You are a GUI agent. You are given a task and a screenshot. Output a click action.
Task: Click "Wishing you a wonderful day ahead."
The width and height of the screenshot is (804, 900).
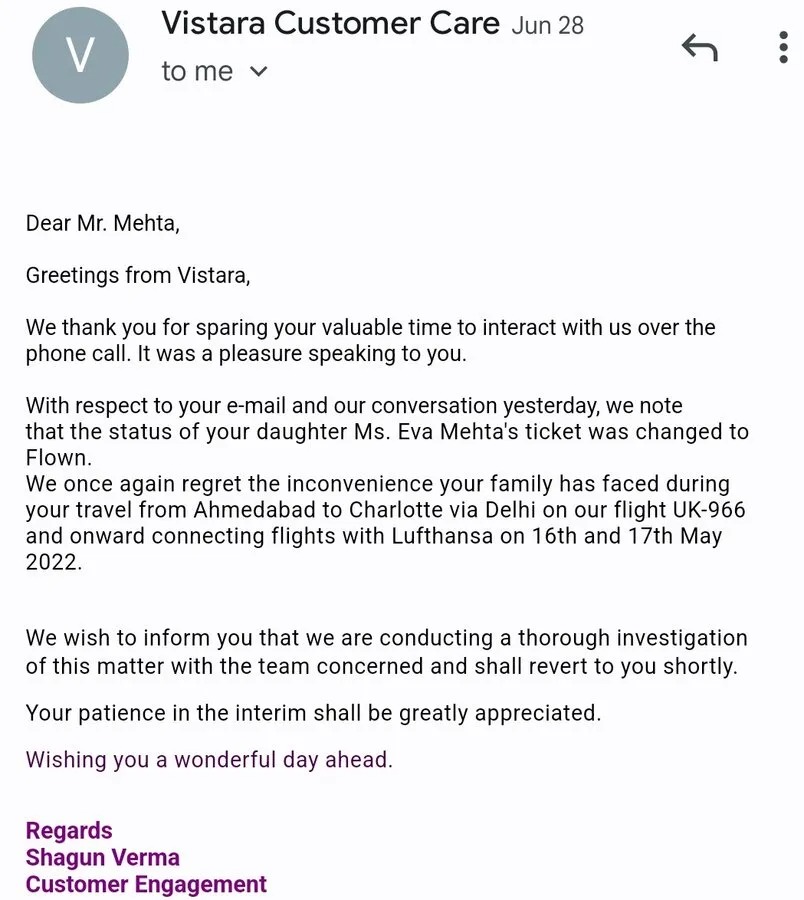[x=209, y=759]
